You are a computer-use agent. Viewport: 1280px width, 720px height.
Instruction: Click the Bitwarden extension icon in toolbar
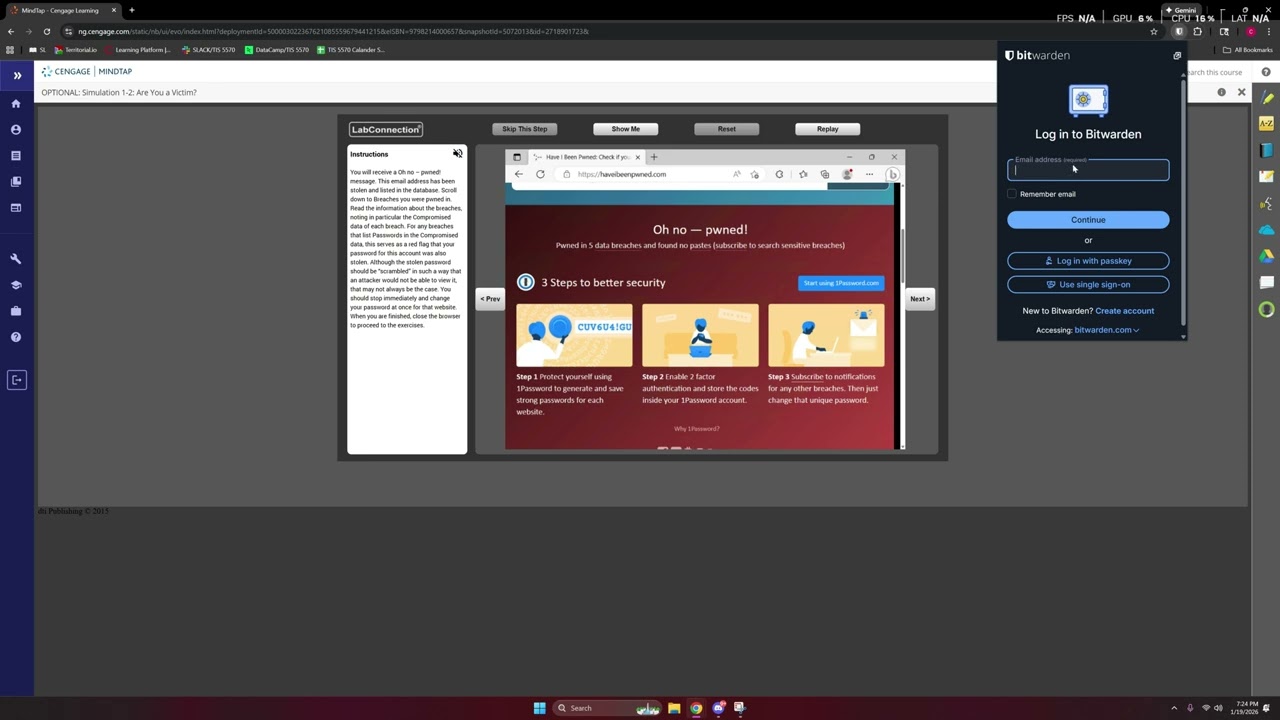click(1179, 31)
